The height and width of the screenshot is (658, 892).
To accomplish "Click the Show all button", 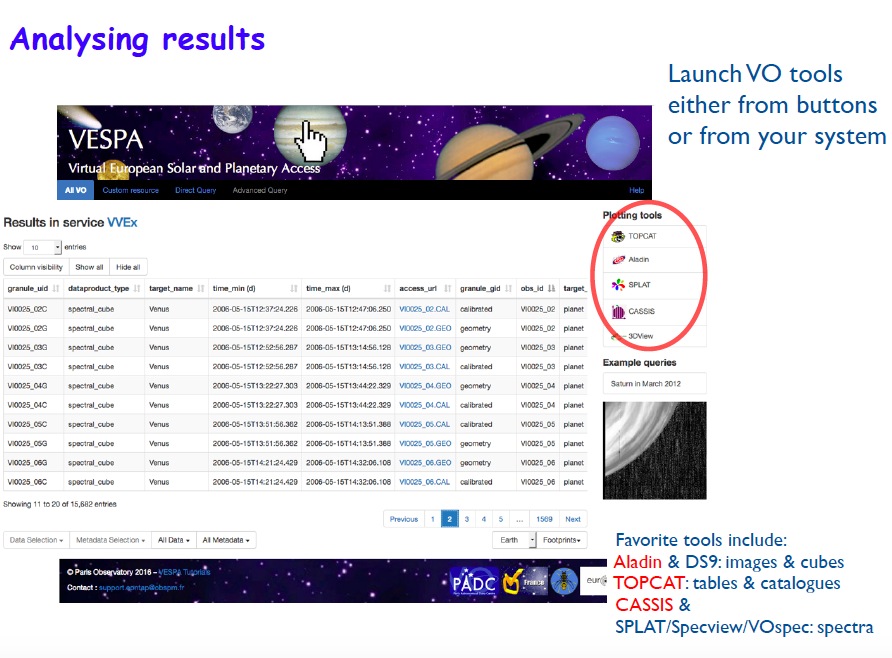I will (x=89, y=267).
